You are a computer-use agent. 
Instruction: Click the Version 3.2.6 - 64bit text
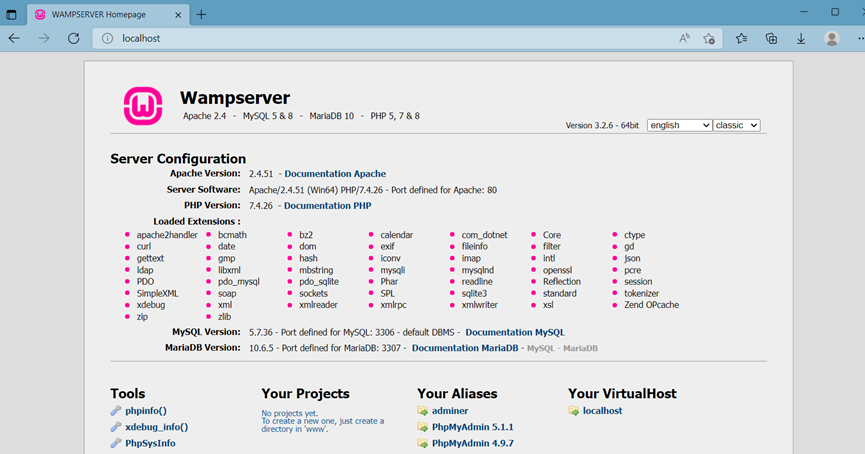tap(602, 126)
